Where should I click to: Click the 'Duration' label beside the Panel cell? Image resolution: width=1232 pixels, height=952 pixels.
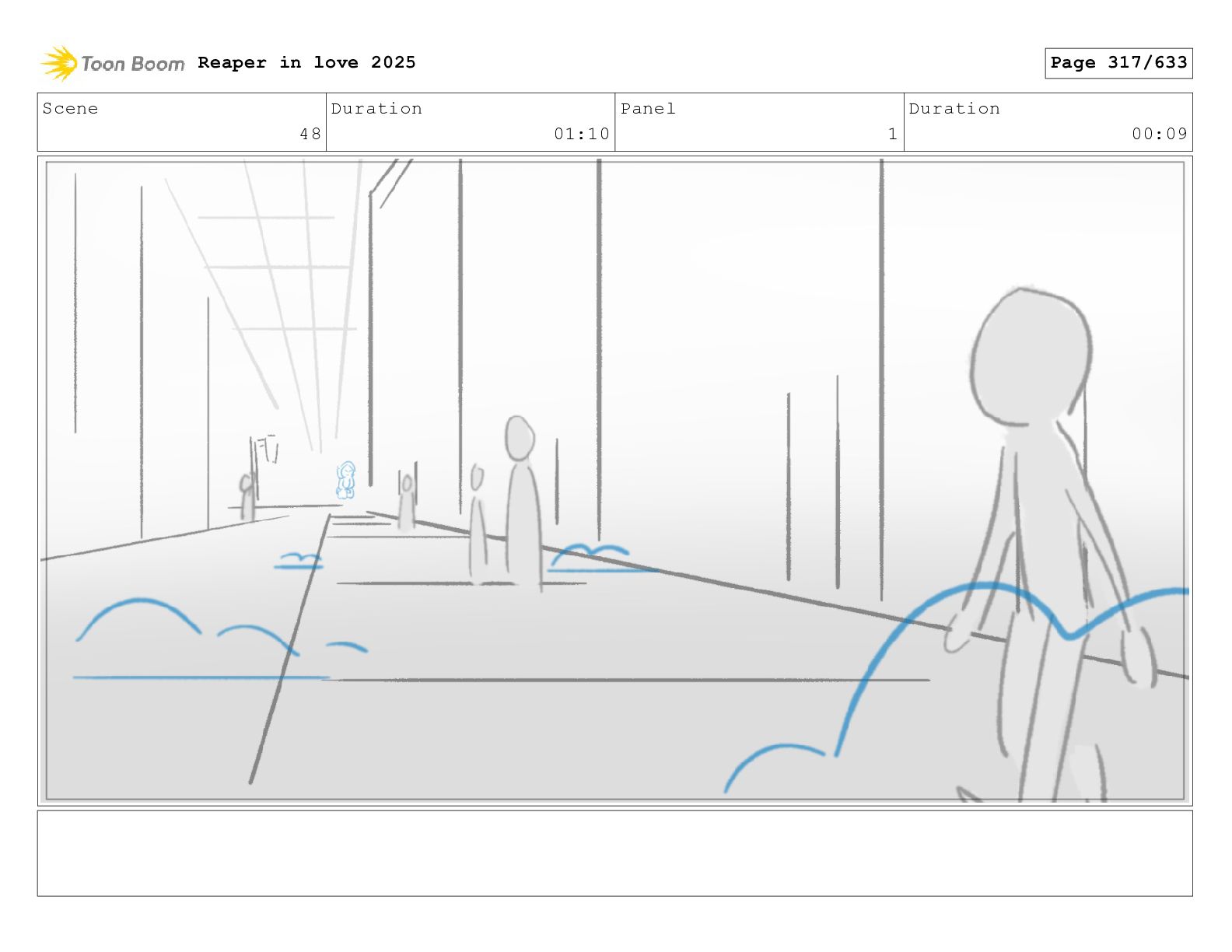point(954,109)
